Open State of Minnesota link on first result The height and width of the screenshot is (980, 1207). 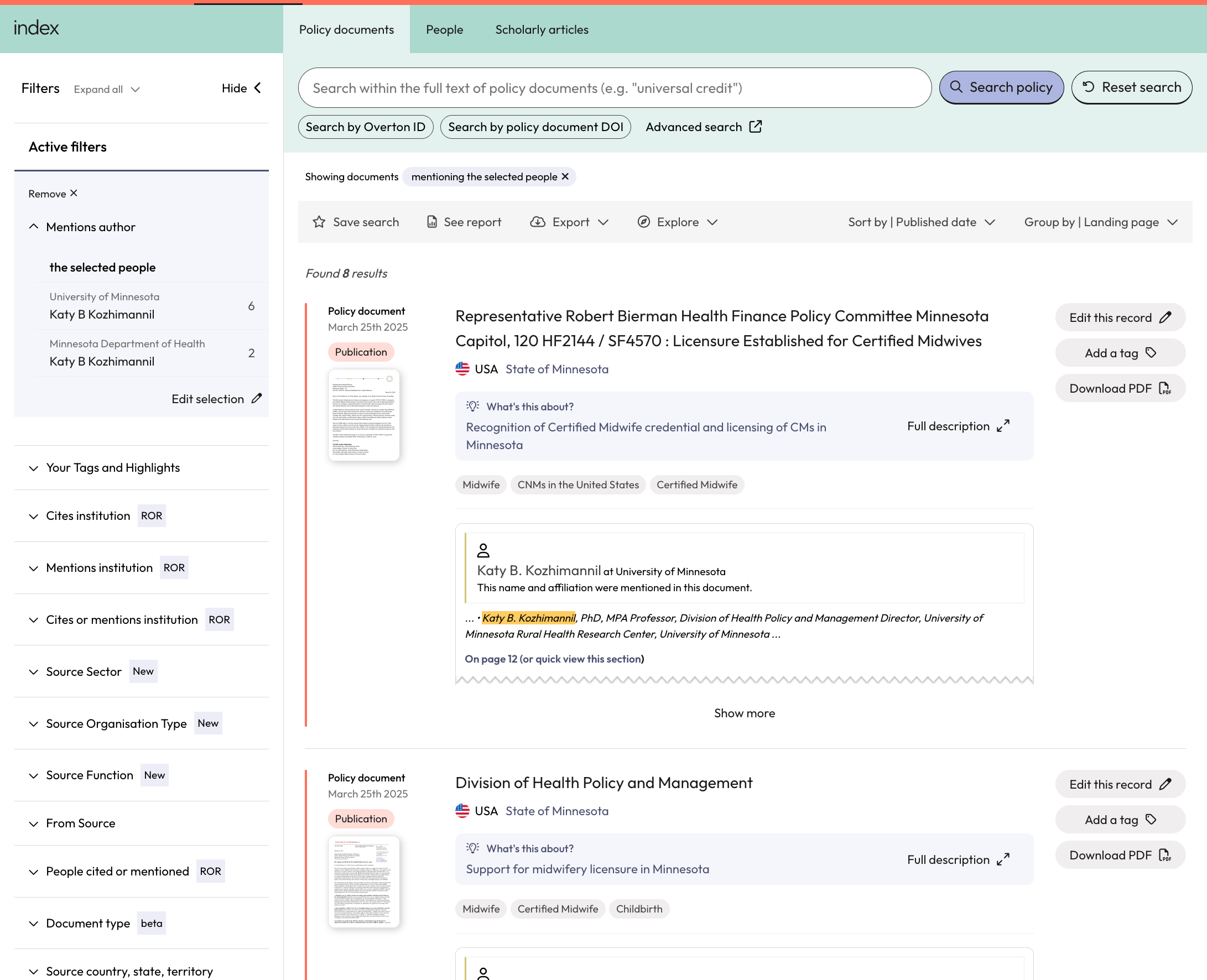click(556, 369)
